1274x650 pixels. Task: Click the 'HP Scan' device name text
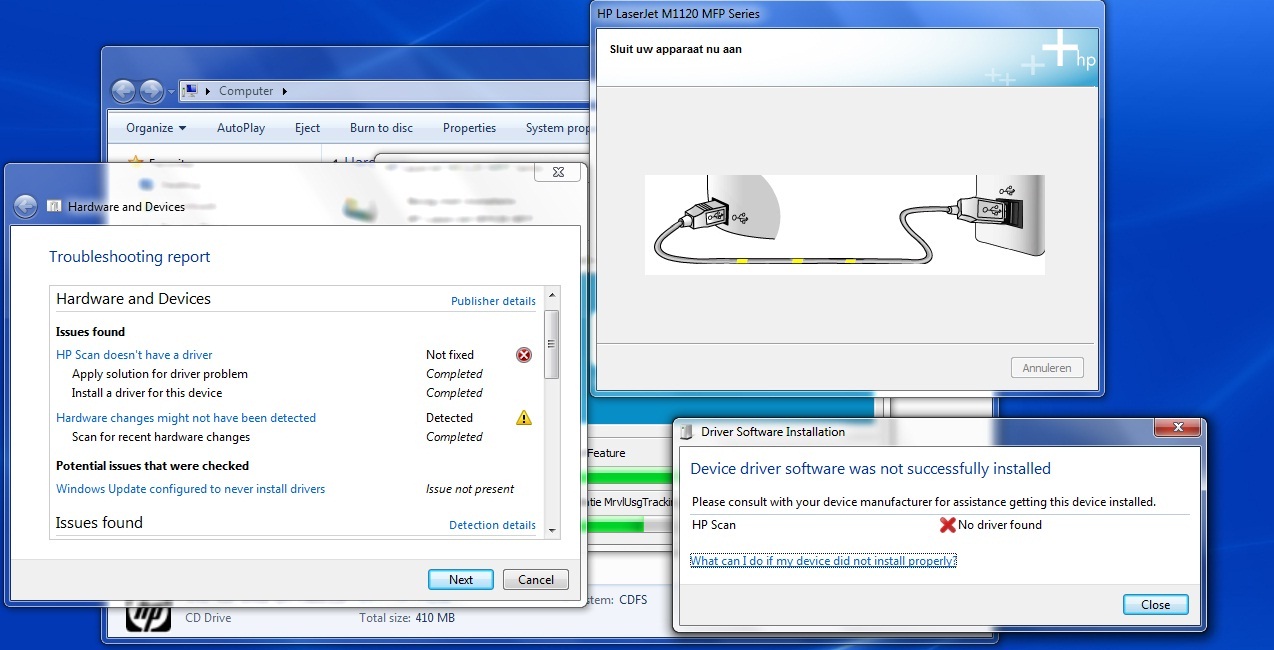(x=714, y=525)
